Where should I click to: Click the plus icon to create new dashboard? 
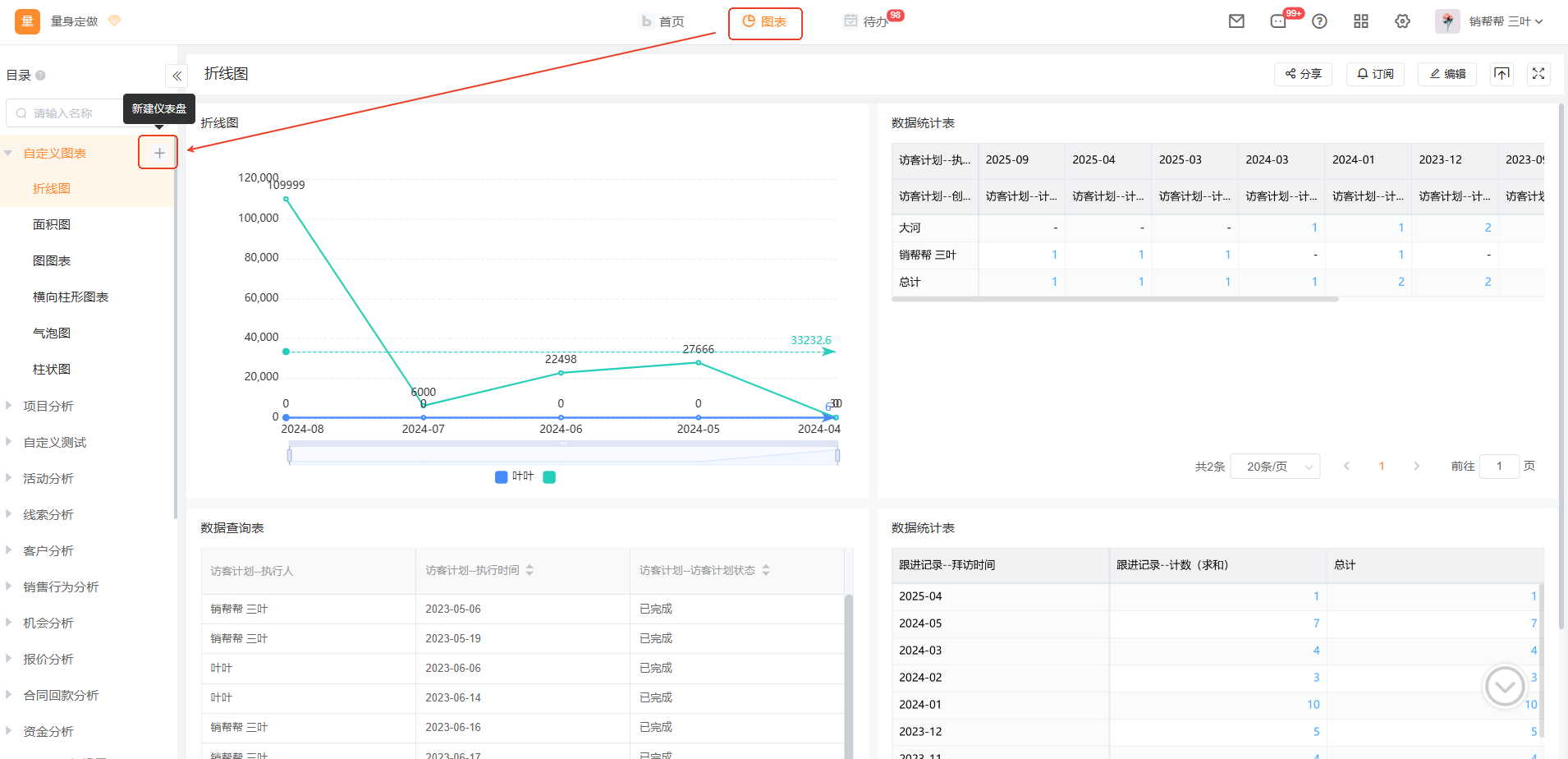[159, 153]
